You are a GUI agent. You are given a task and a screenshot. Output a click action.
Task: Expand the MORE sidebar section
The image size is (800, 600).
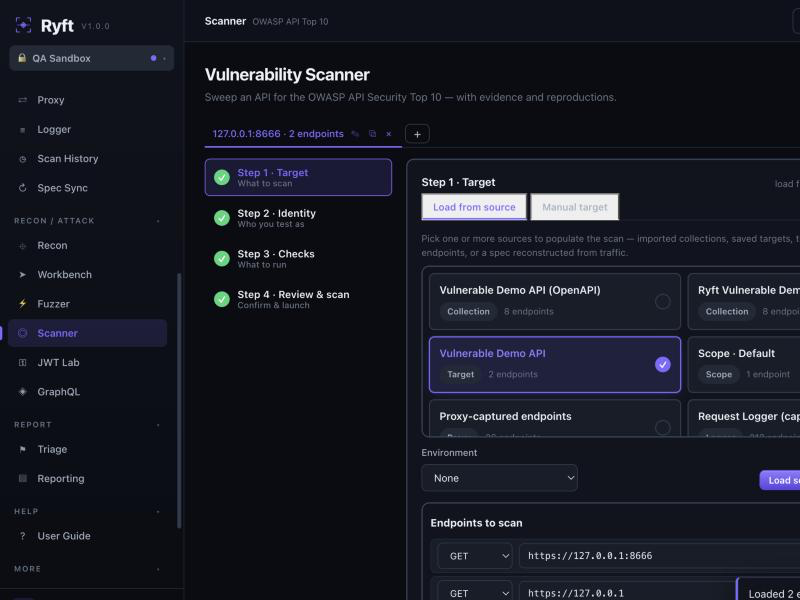tap(158, 569)
